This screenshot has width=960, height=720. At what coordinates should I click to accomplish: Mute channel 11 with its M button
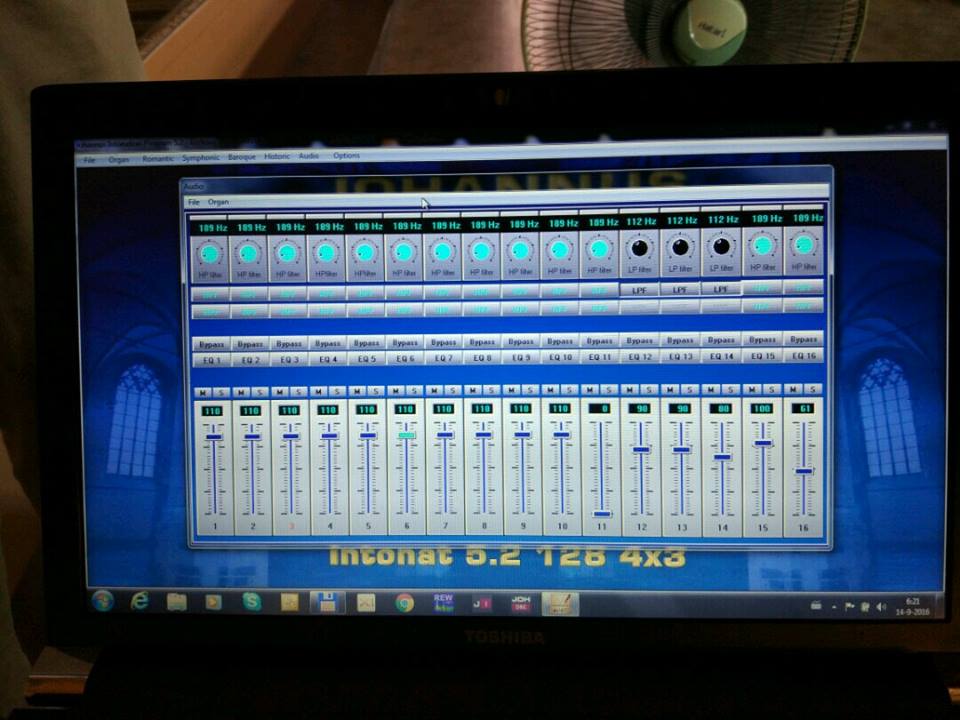590,390
